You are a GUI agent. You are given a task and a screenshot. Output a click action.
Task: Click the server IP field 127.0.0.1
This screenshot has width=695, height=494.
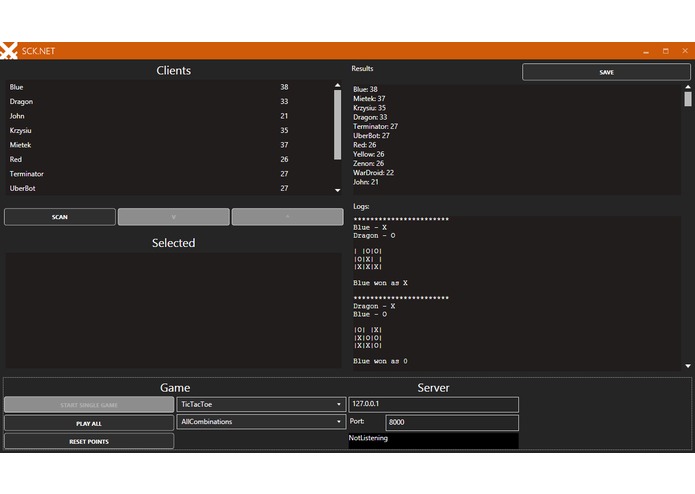coord(433,405)
